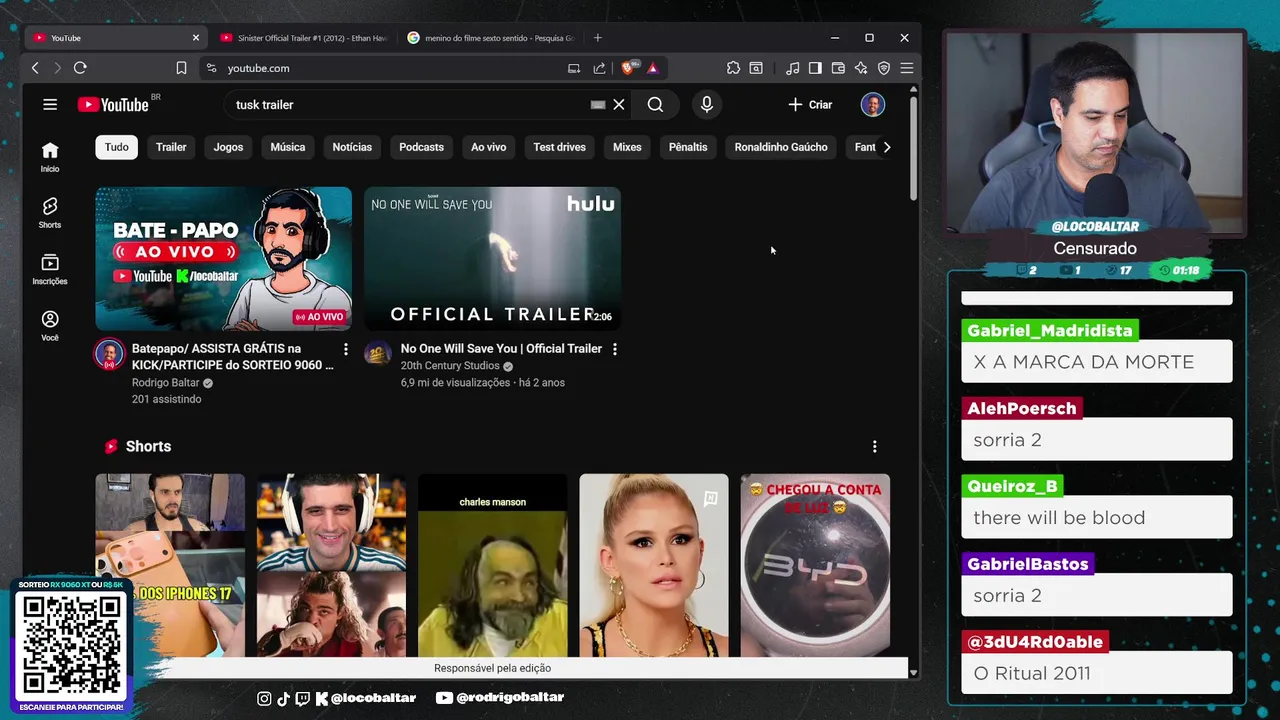Select the Notícias filter chip
The image size is (1280, 720).
point(352,147)
